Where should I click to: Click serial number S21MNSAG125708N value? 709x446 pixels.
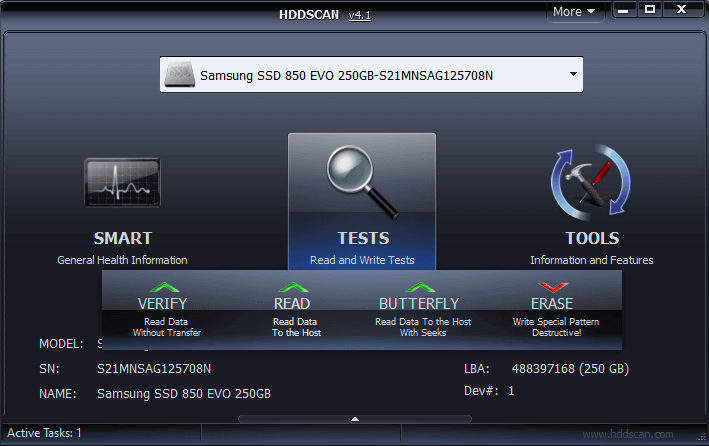(x=154, y=369)
